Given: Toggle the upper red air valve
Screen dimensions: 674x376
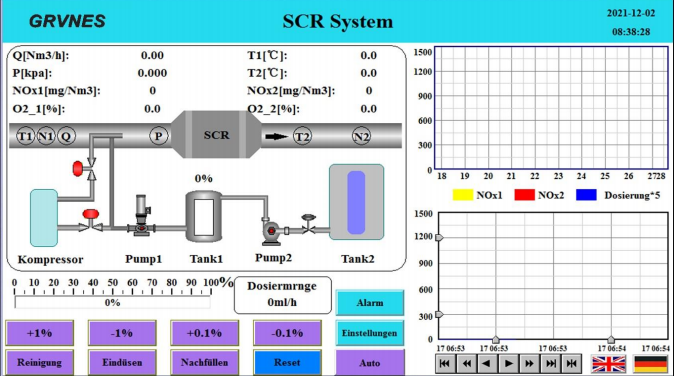Looking at the screenshot, I should click(x=85, y=168).
